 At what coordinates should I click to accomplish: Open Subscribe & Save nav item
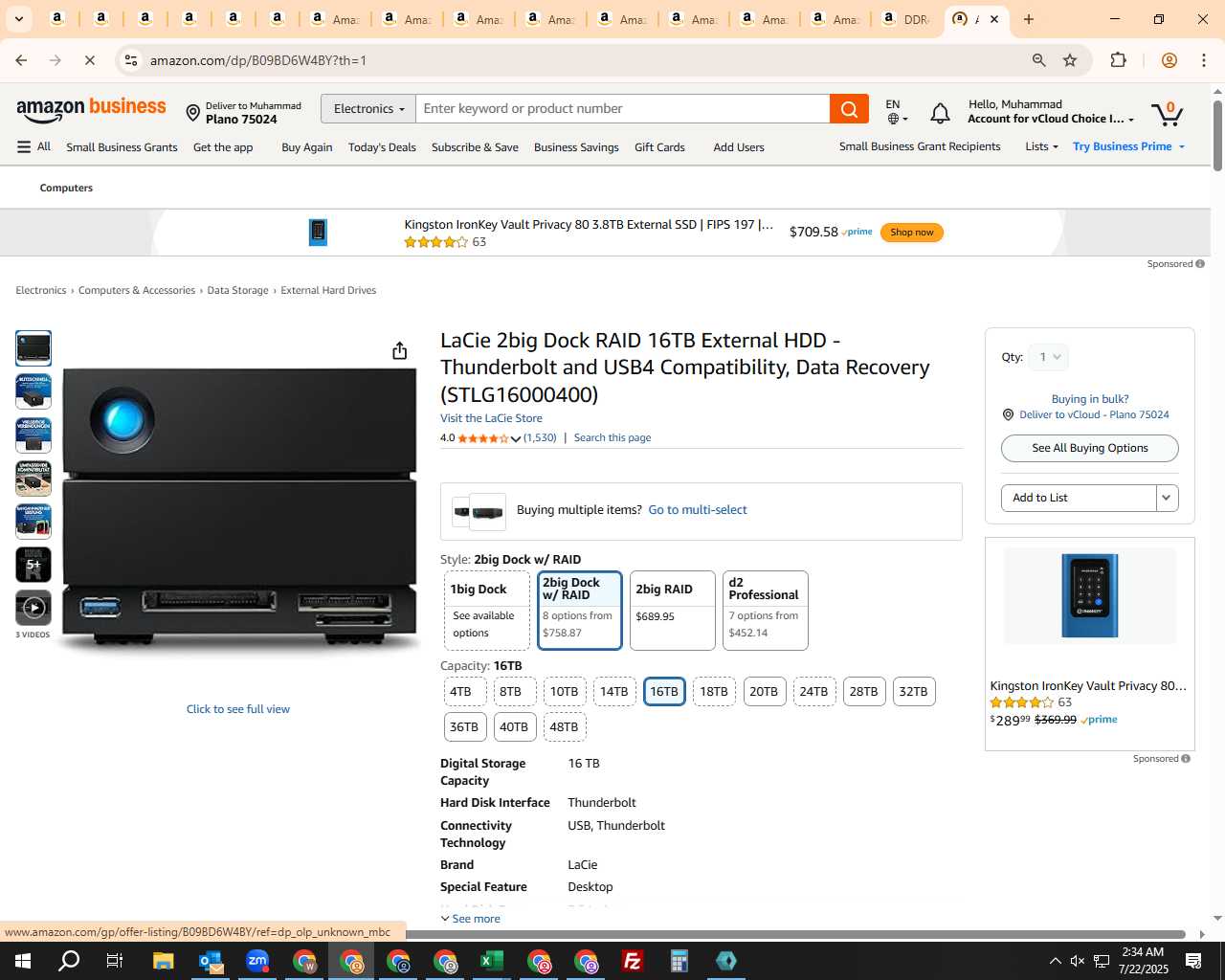[x=475, y=147]
